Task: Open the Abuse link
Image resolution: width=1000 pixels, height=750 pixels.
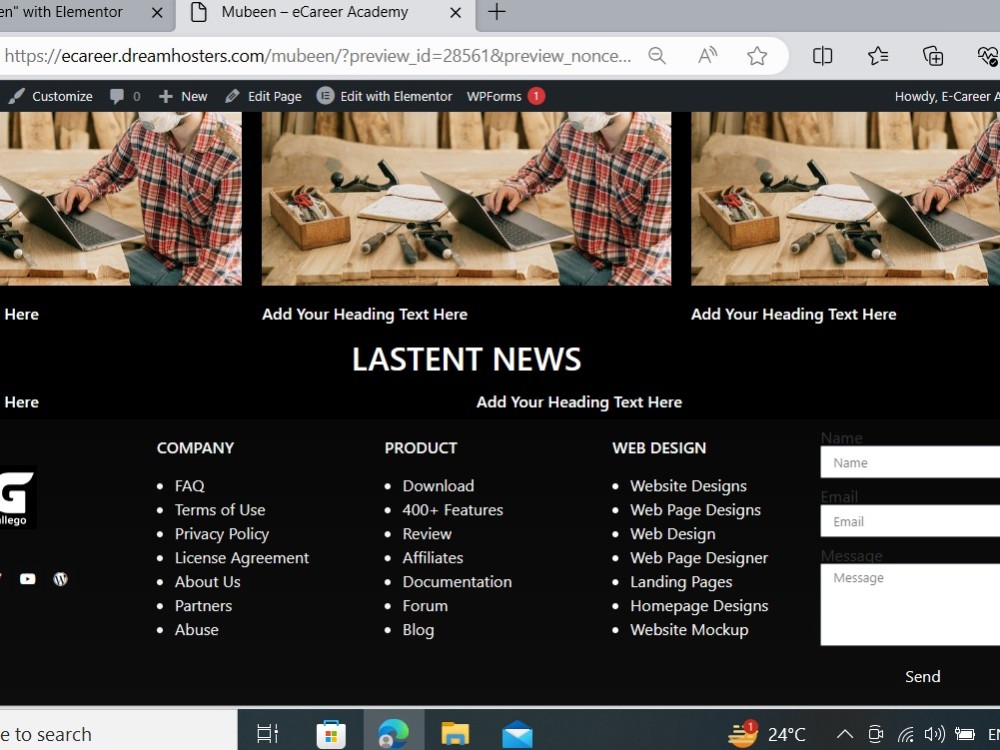Action: pos(196,630)
